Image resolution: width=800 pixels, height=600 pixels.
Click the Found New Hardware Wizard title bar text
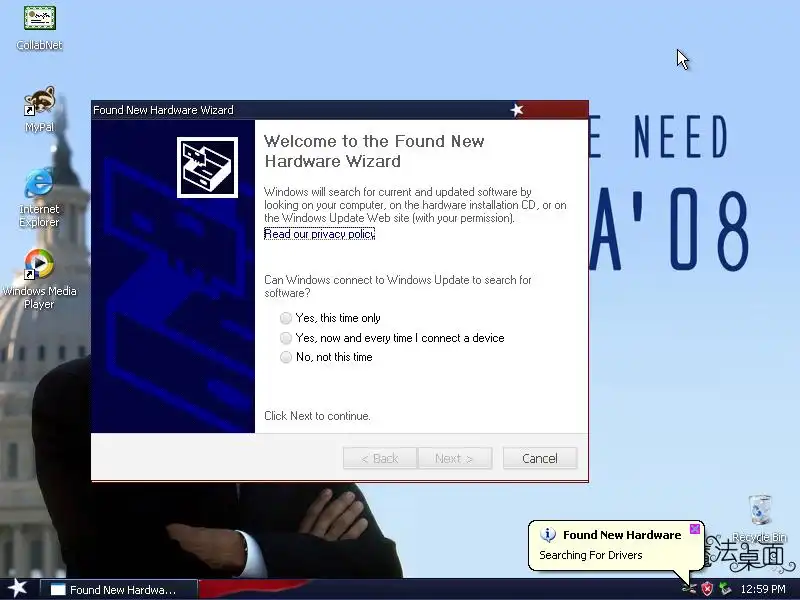[163, 110]
